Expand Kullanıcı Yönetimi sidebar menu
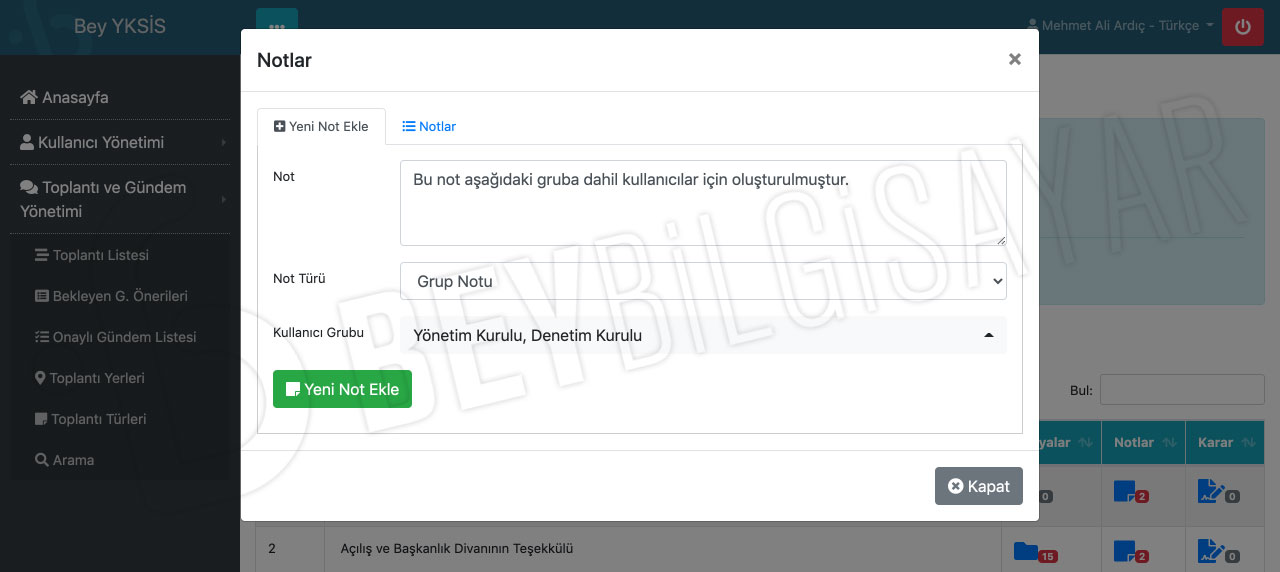The height and width of the screenshot is (572, 1280). (x=120, y=142)
